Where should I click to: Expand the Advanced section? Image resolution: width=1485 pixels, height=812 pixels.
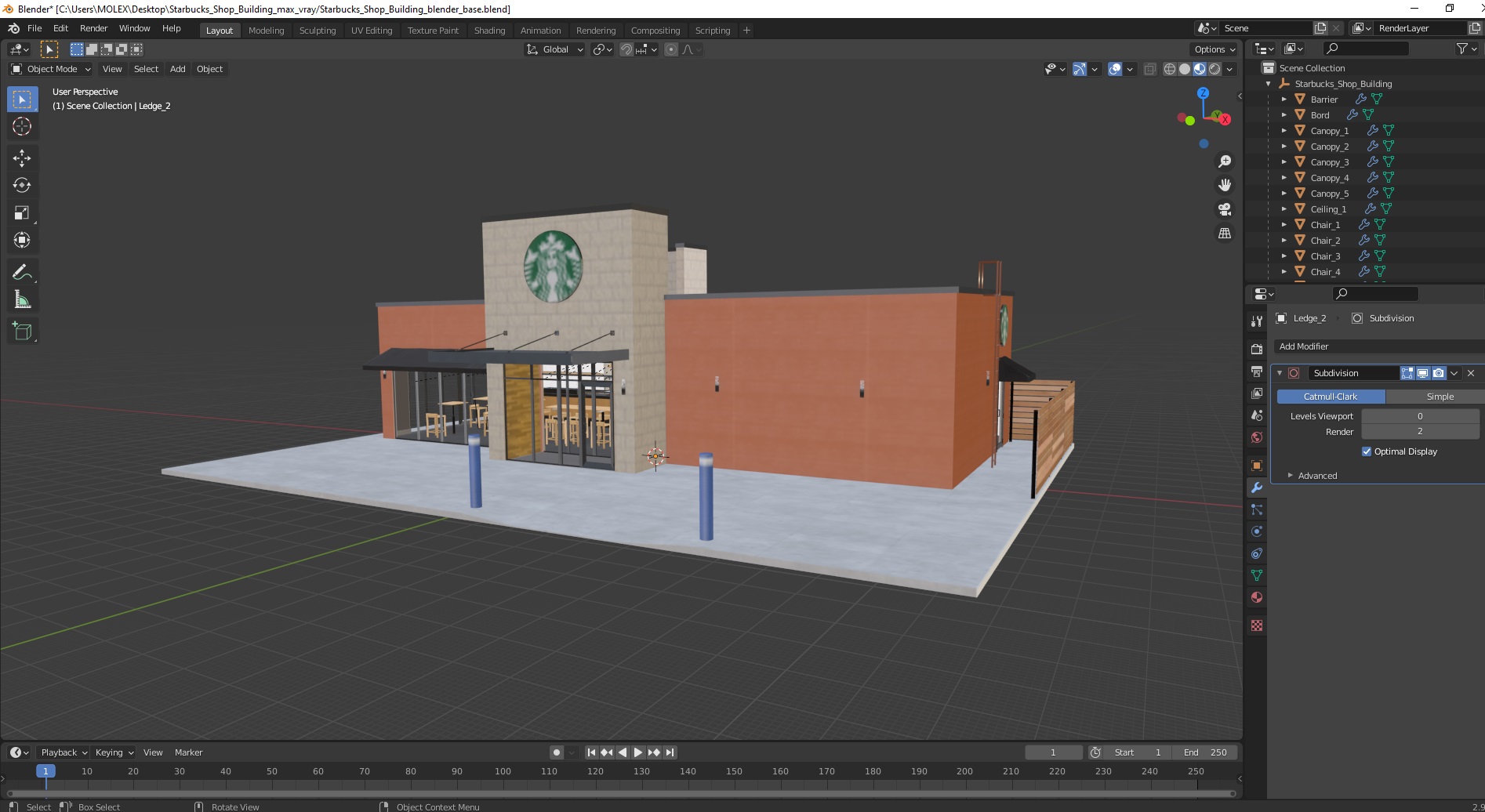(1317, 476)
